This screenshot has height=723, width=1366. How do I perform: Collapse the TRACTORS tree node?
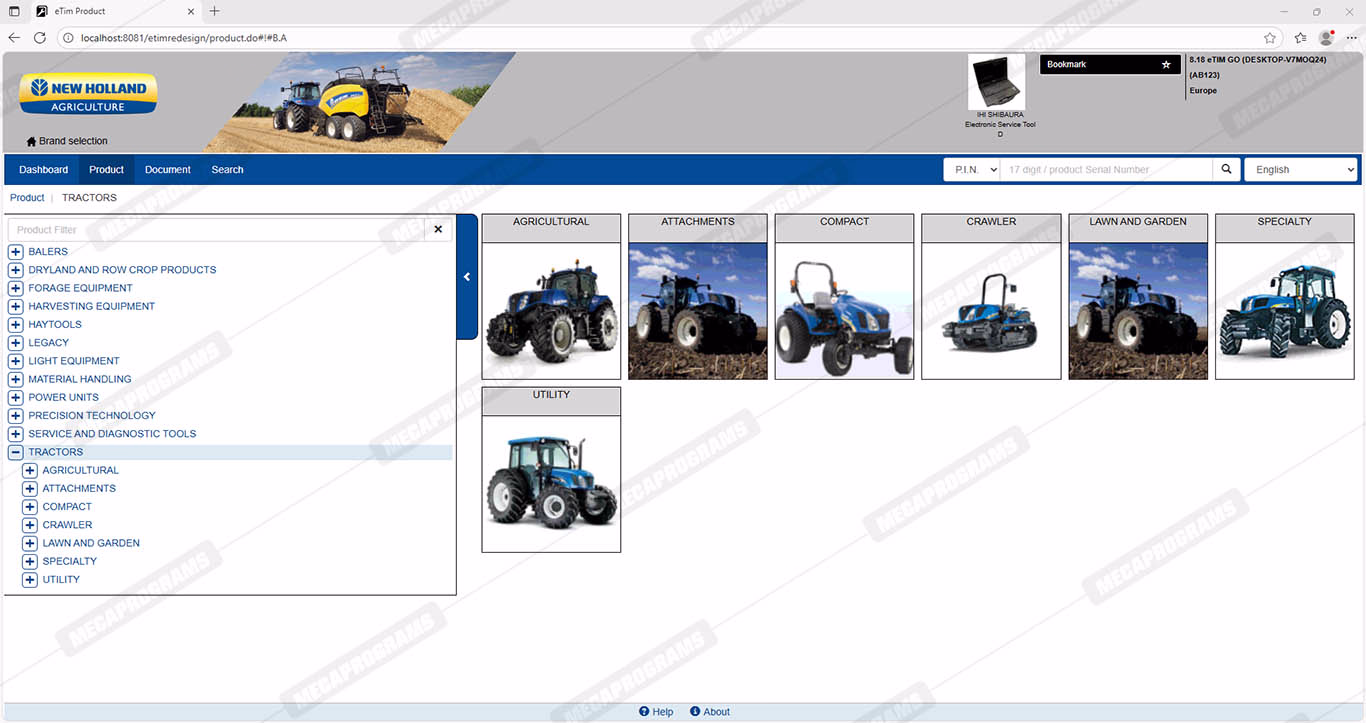coord(16,452)
